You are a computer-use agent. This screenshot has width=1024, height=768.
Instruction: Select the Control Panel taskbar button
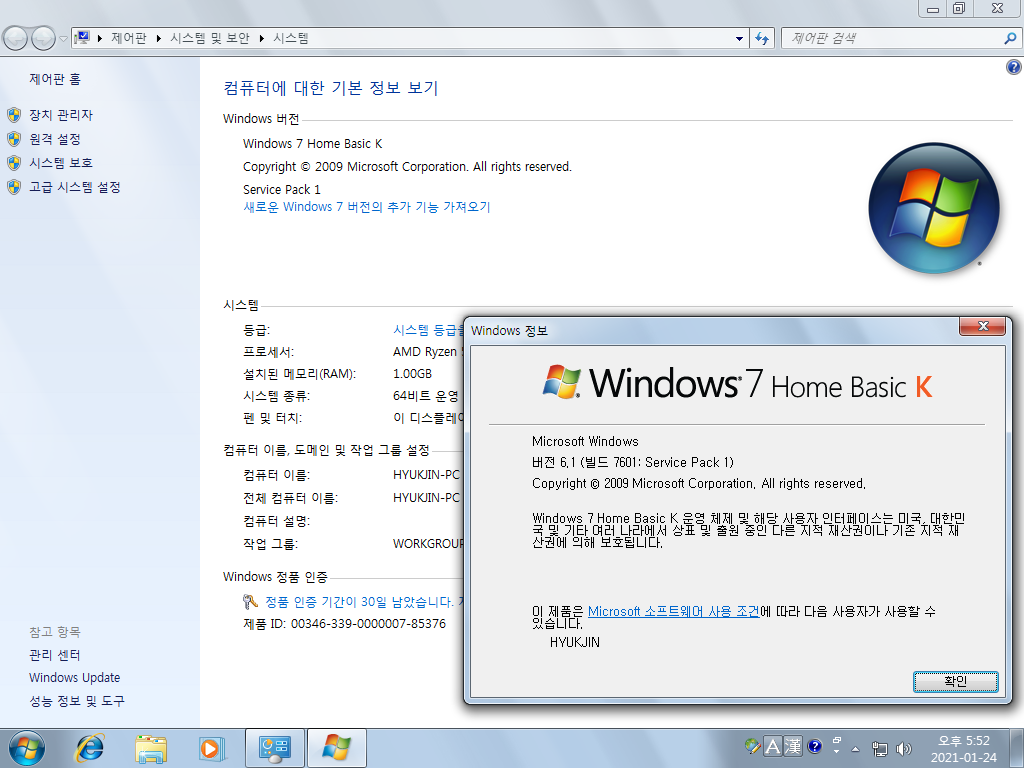pos(274,748)
